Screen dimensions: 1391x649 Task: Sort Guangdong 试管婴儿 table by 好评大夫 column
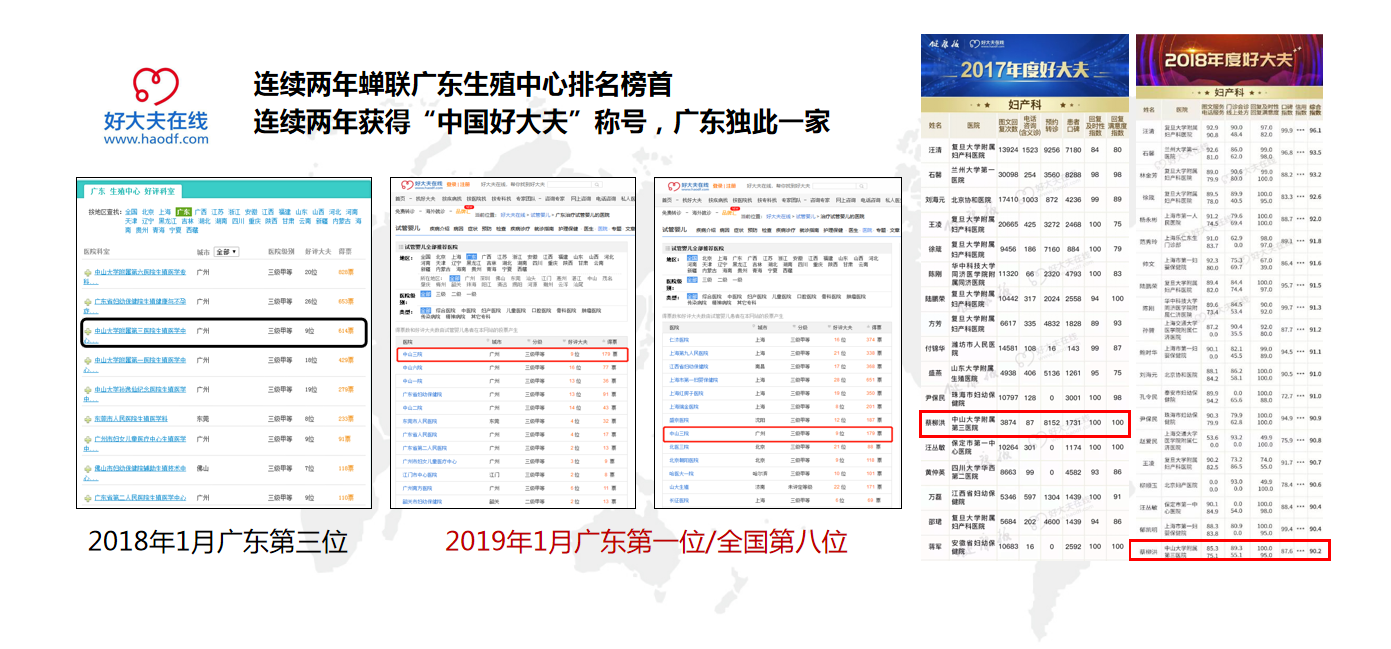click(577, 342)
